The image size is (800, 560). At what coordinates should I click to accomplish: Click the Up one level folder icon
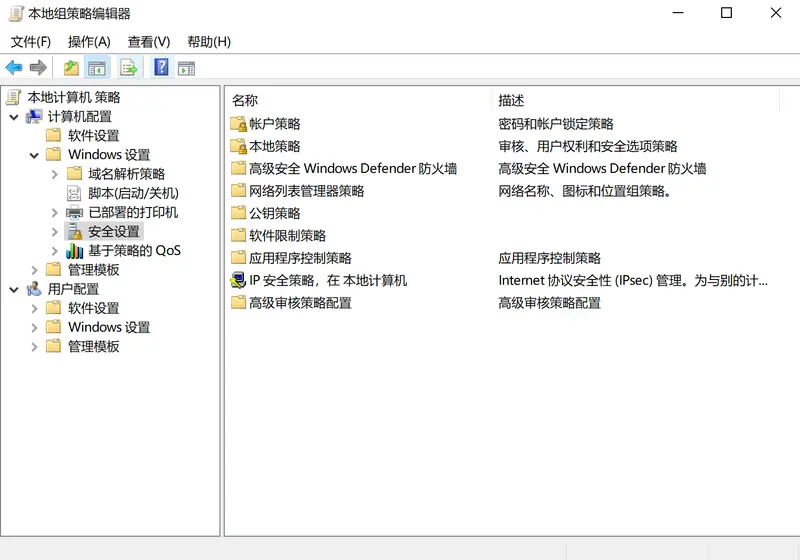pyautogui.click(x=71, y=67)
